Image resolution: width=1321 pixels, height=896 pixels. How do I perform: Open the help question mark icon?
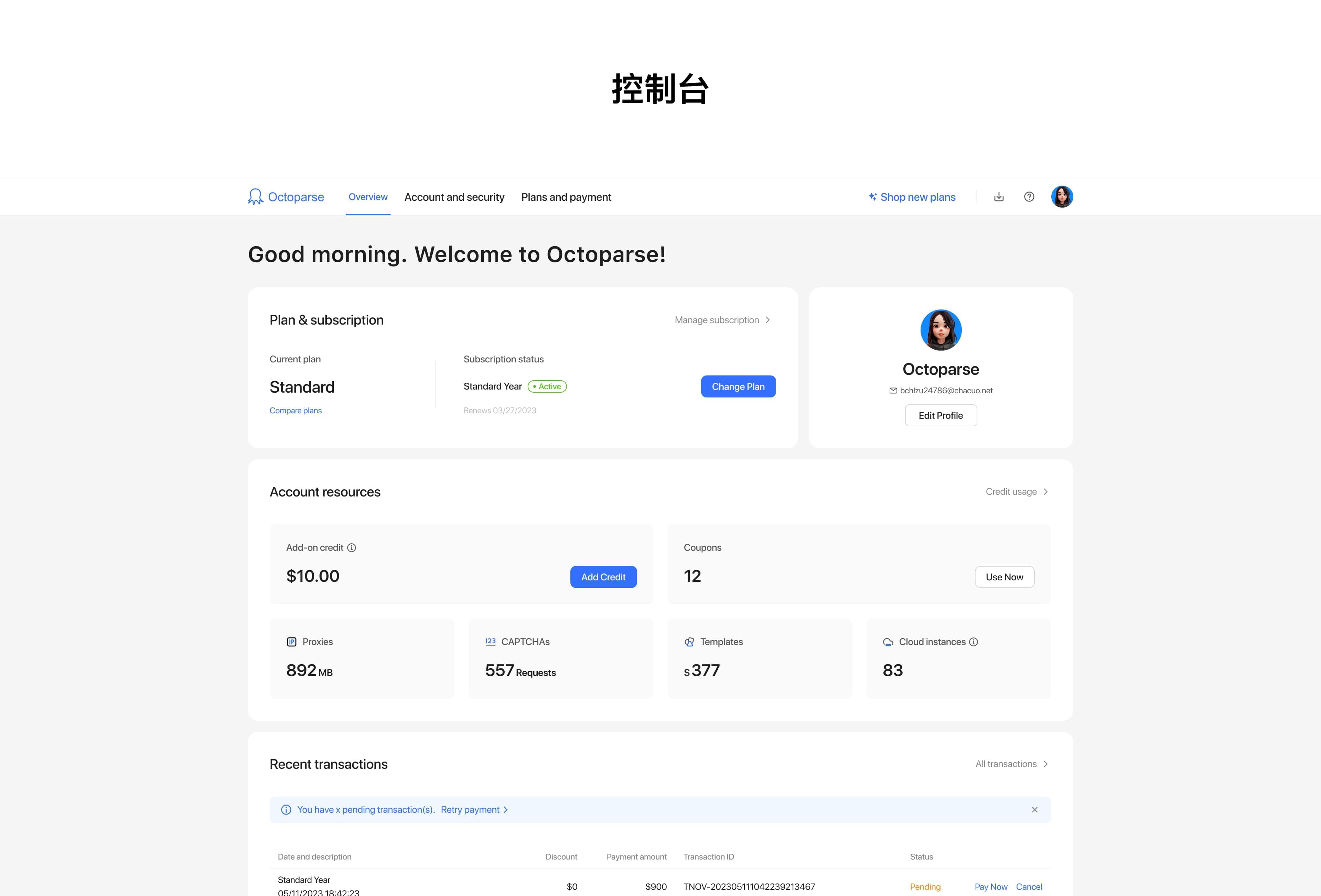click(x=1029, y=197)
